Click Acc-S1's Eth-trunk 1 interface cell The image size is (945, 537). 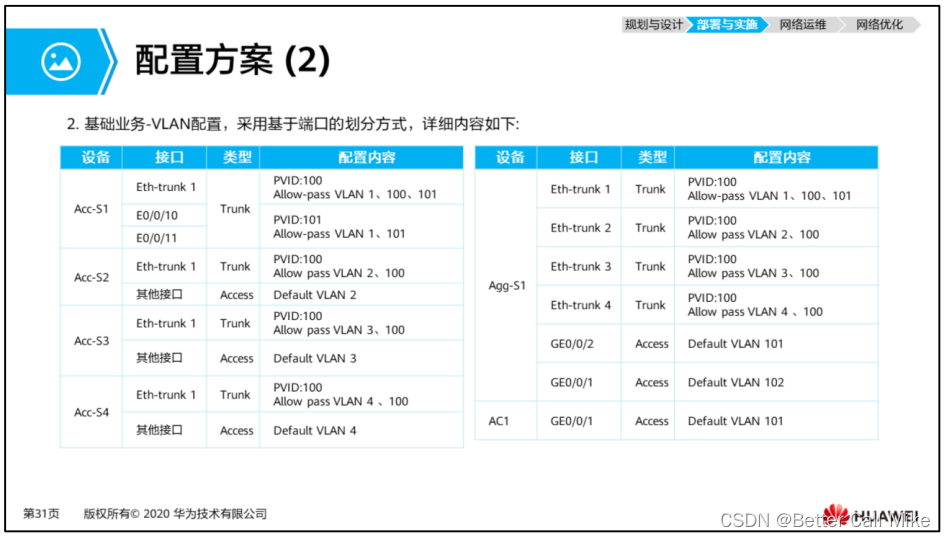(x=165, y=187)
